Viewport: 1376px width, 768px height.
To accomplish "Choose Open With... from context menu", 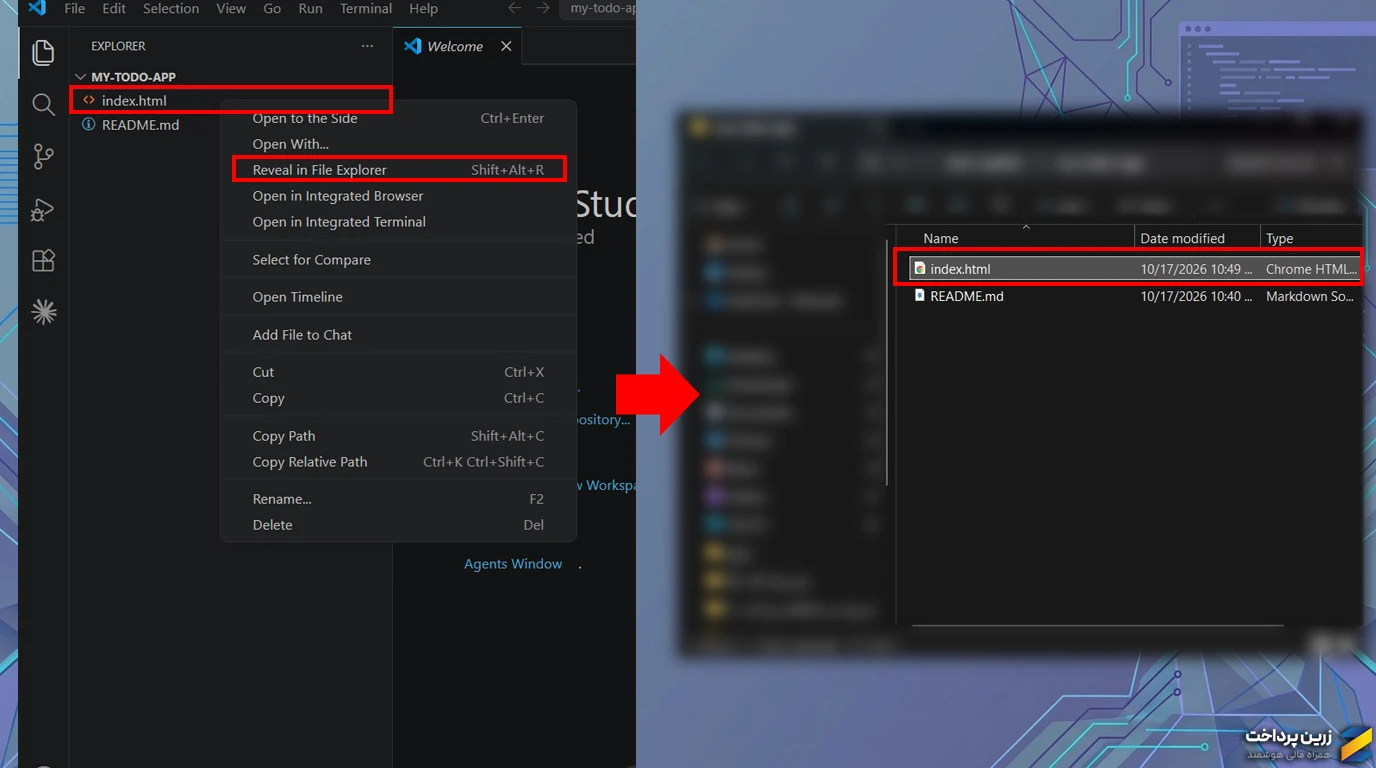I will click(398, 144).
